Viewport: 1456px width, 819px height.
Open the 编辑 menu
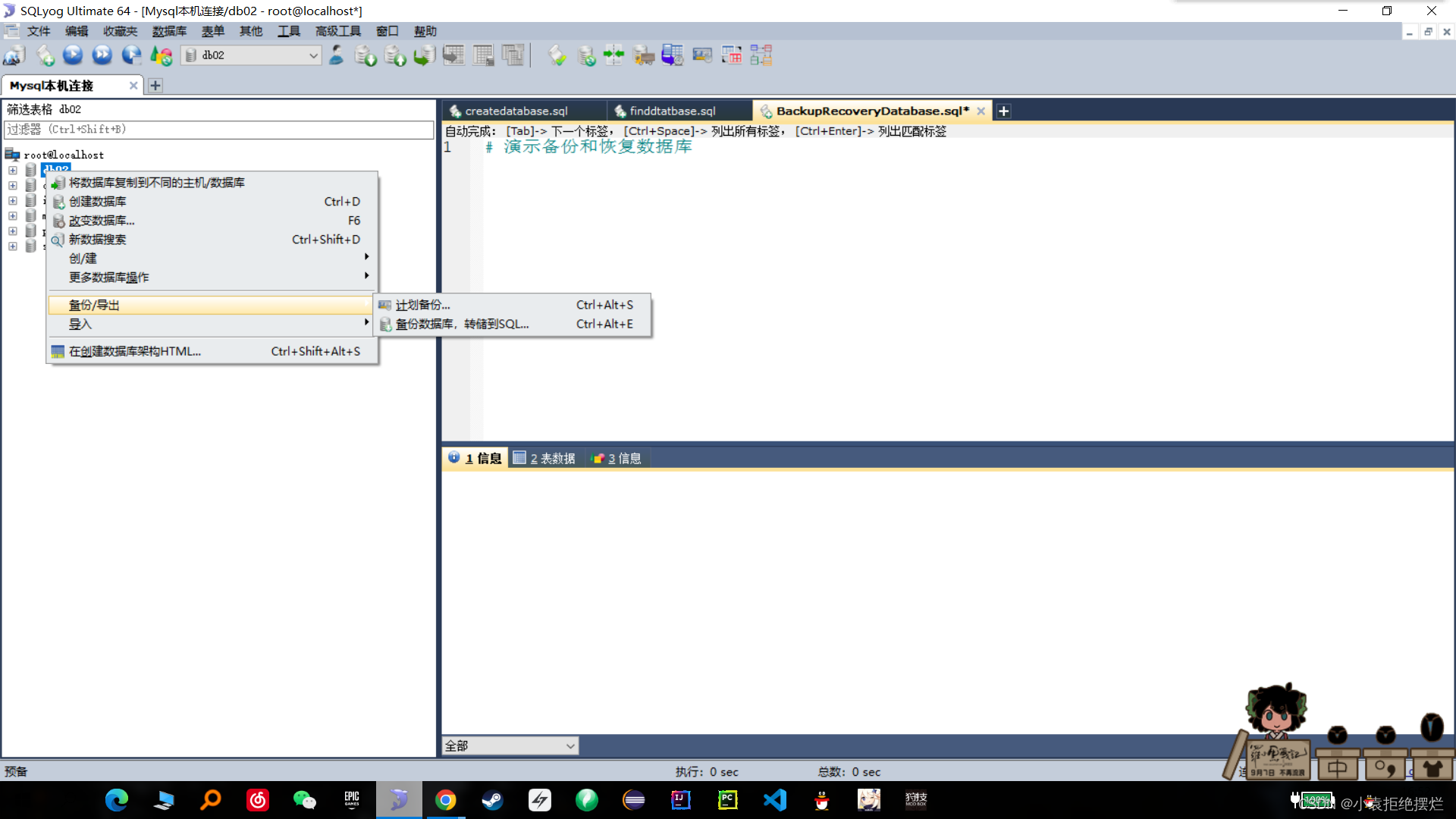click(76, 31)
